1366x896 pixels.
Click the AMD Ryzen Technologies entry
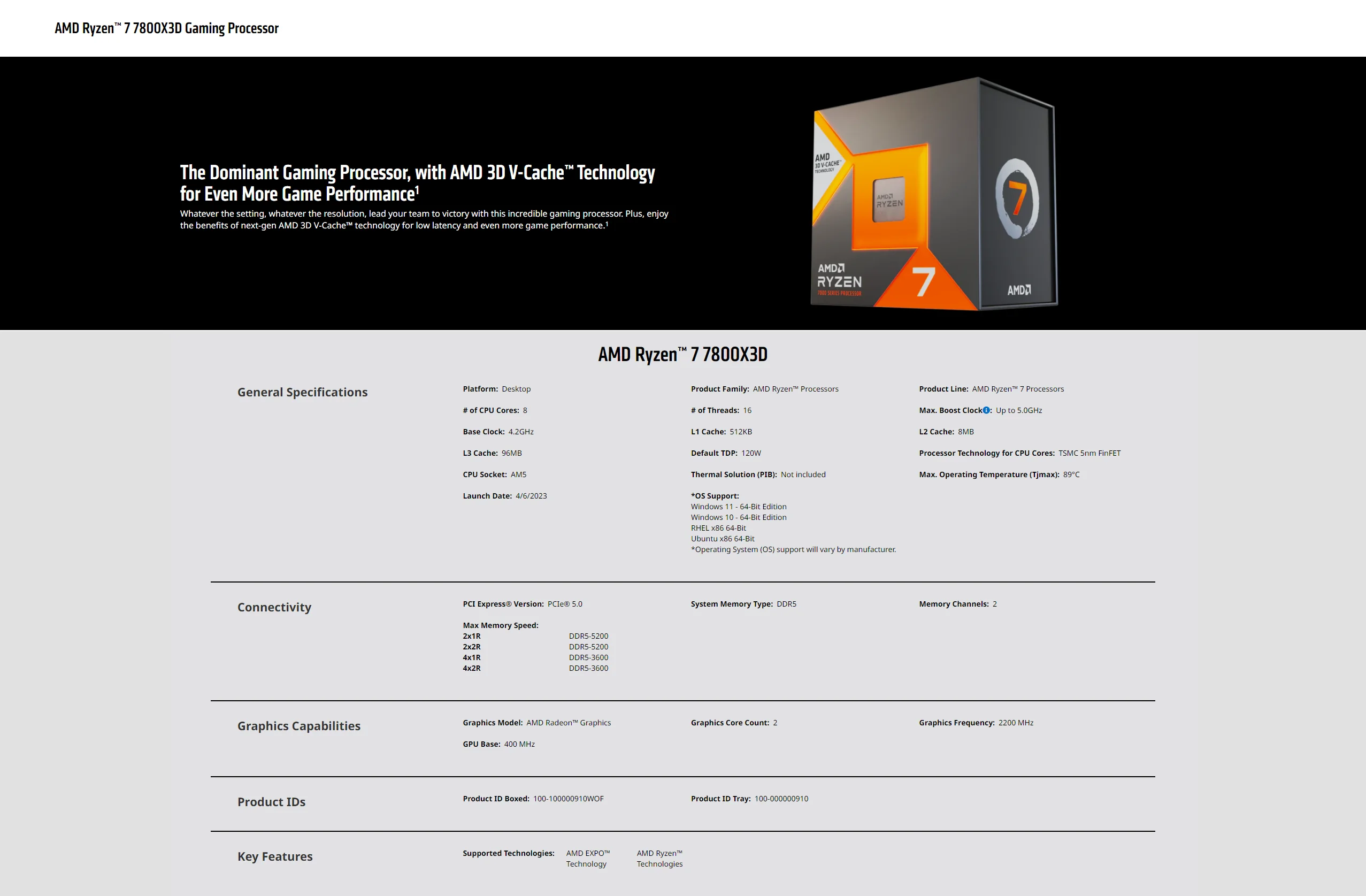point(659,859)
